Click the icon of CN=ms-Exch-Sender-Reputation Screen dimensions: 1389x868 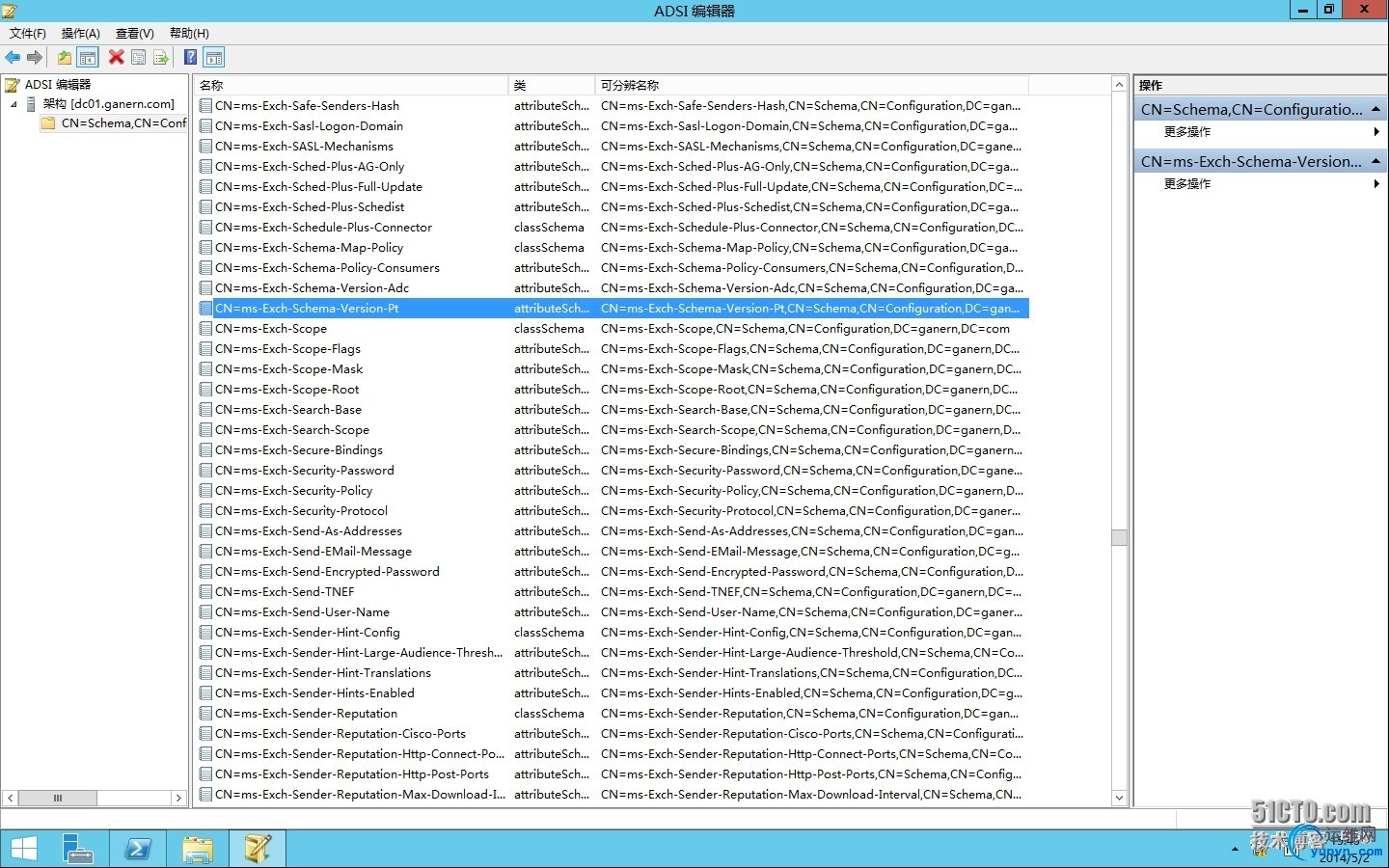[x=205, y=714]
